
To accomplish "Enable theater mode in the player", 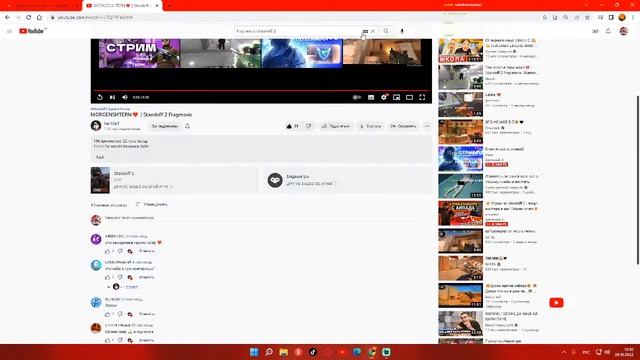I will coord(409,97).
